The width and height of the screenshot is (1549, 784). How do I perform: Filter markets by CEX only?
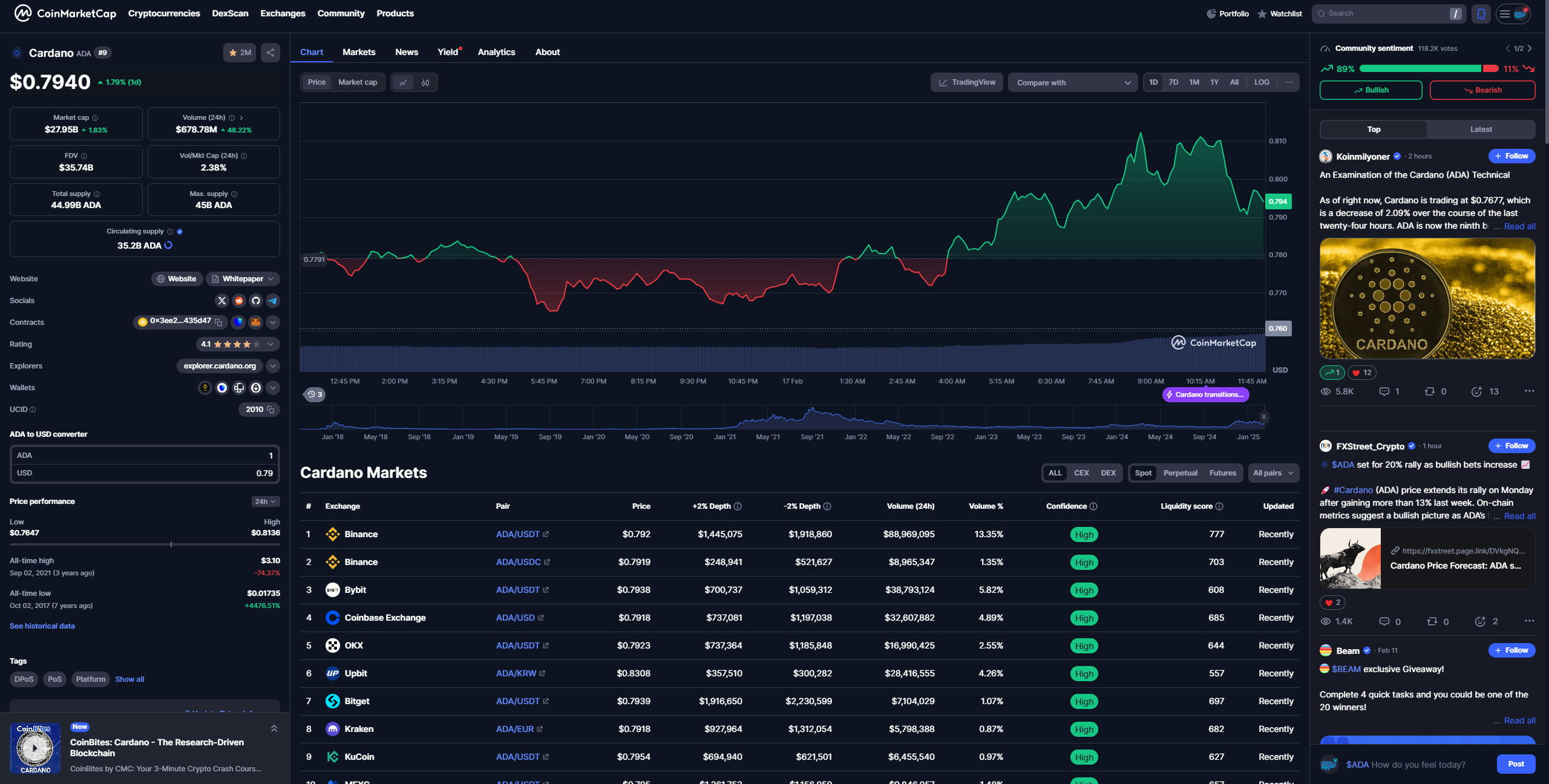1081,473
